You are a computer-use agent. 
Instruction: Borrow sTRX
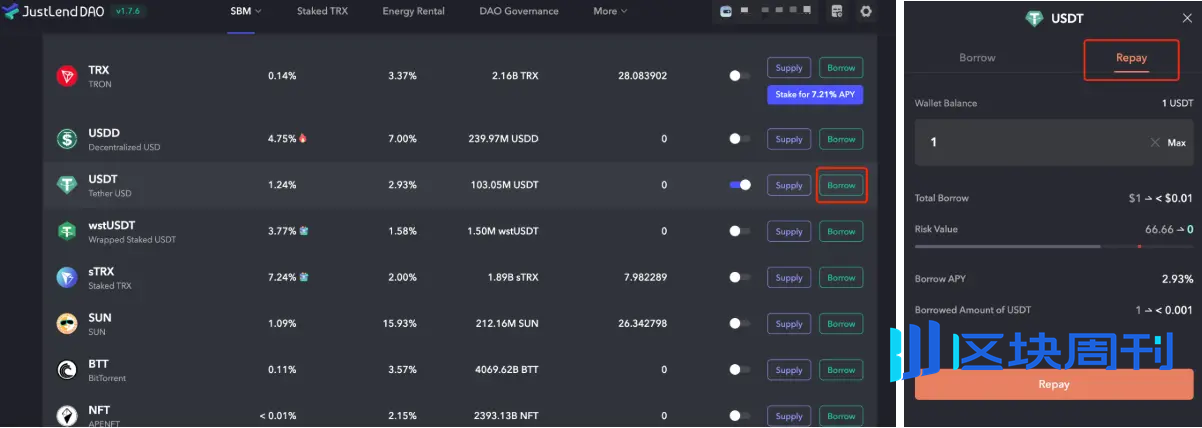[841, 277]
